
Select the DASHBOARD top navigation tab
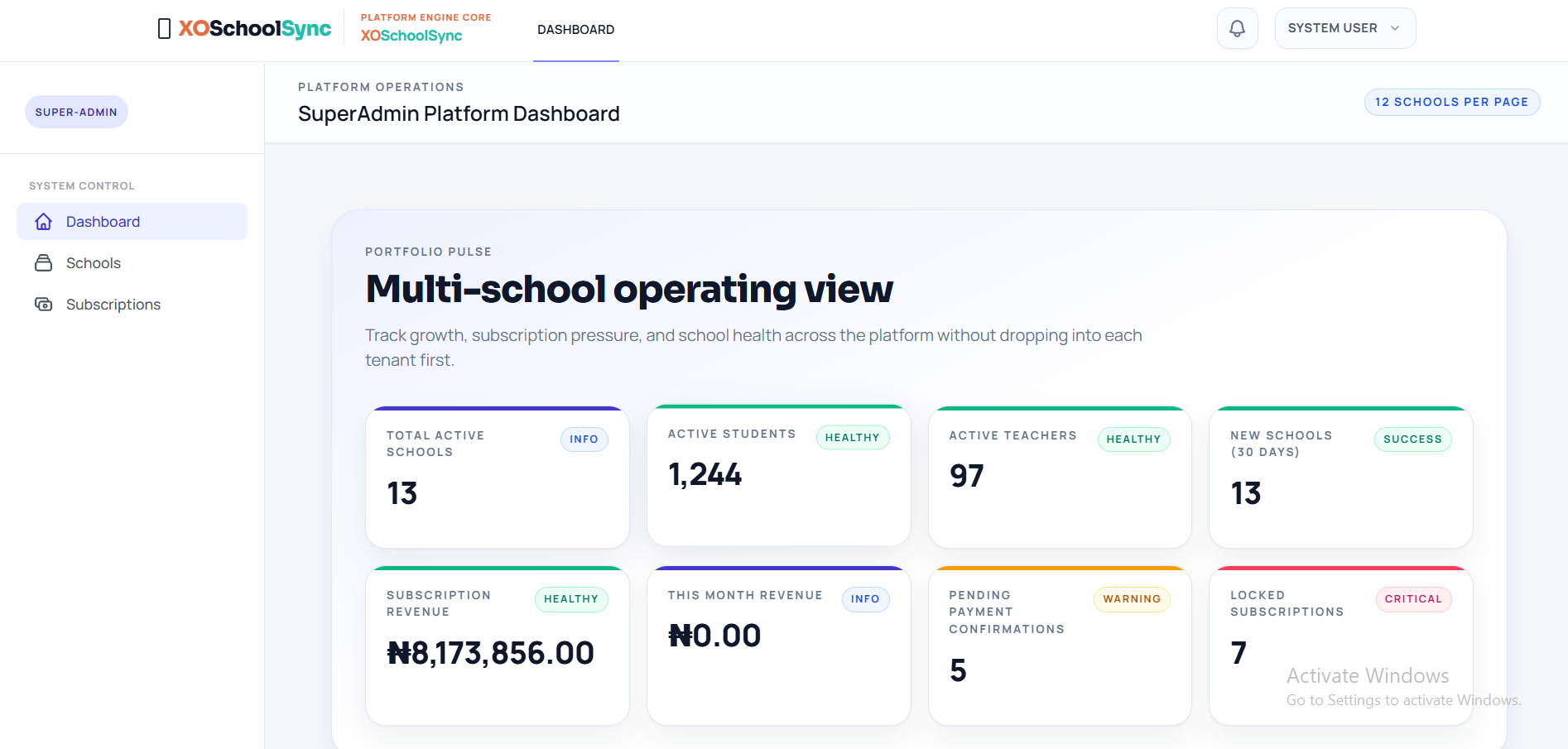point(576,30)
